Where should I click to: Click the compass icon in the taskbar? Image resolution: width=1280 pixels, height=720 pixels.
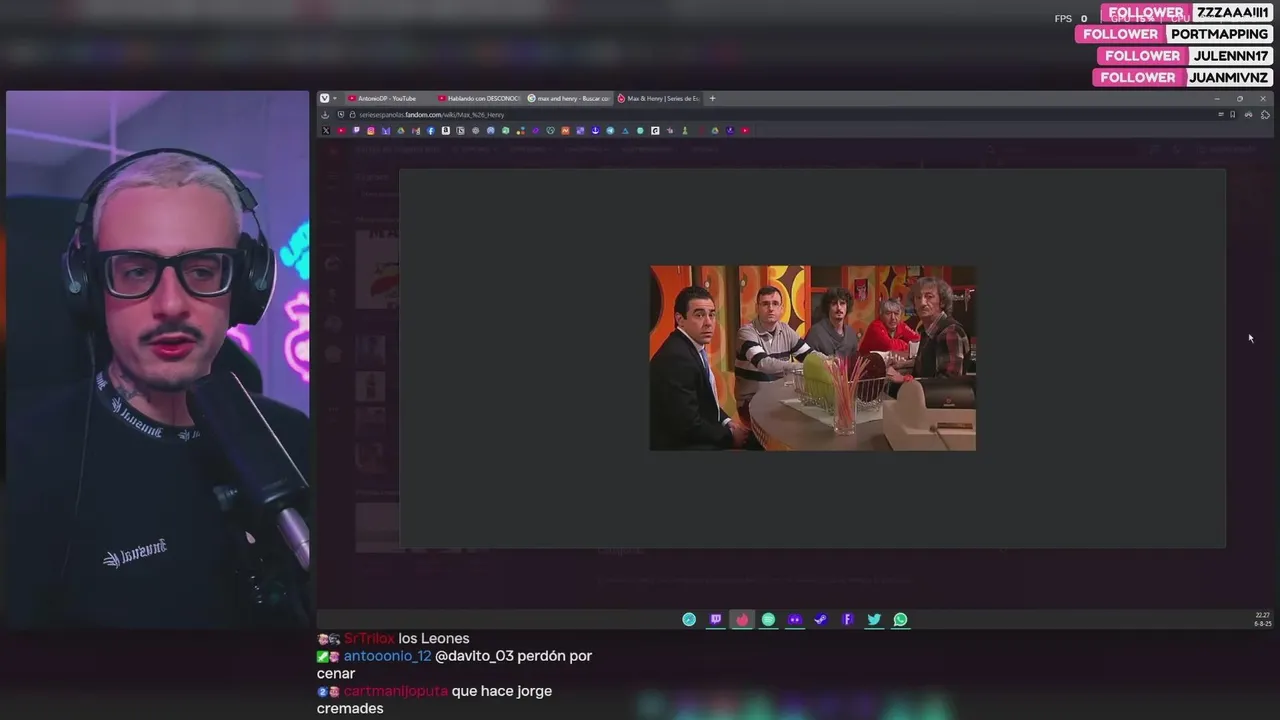pyautogui.click(x=689, y=619)
